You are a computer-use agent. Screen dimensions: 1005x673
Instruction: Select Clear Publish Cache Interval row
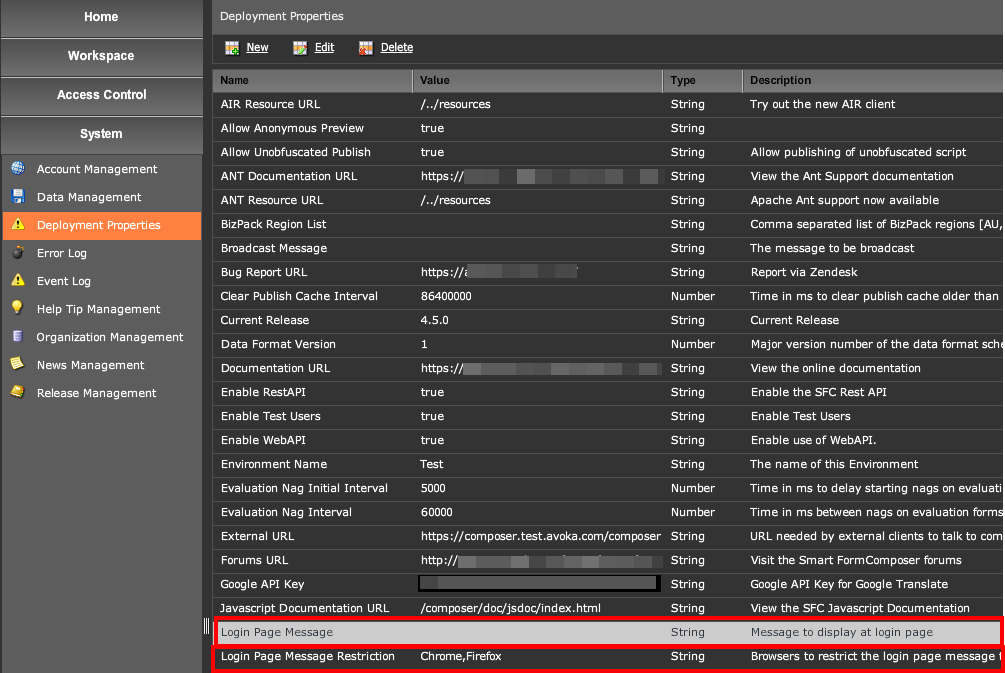(x=608, y=296)
